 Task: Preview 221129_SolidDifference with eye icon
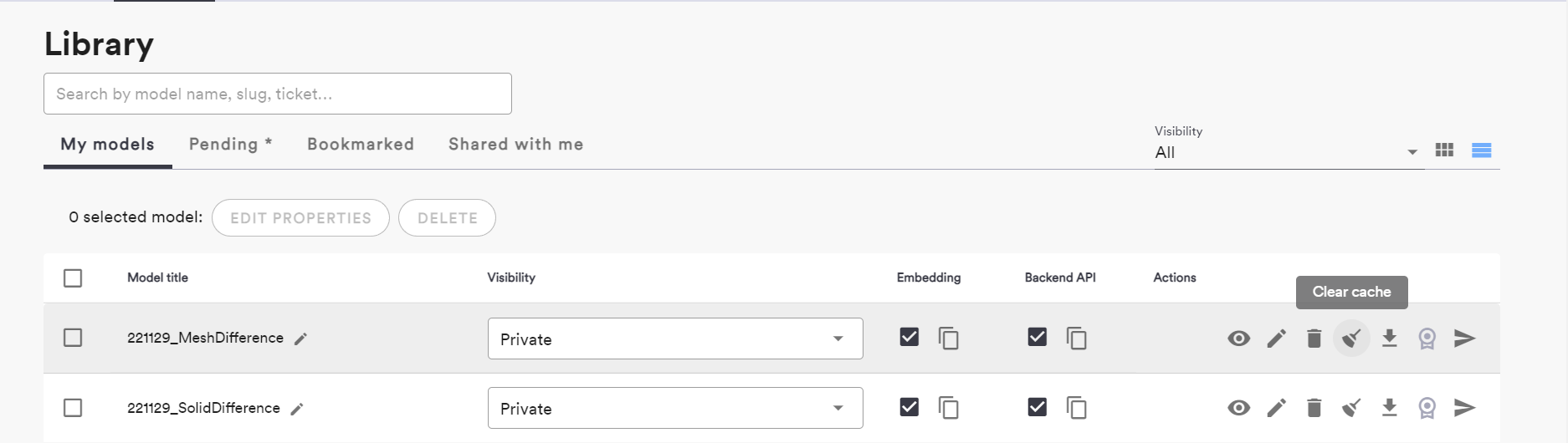tap(1238, 408)
